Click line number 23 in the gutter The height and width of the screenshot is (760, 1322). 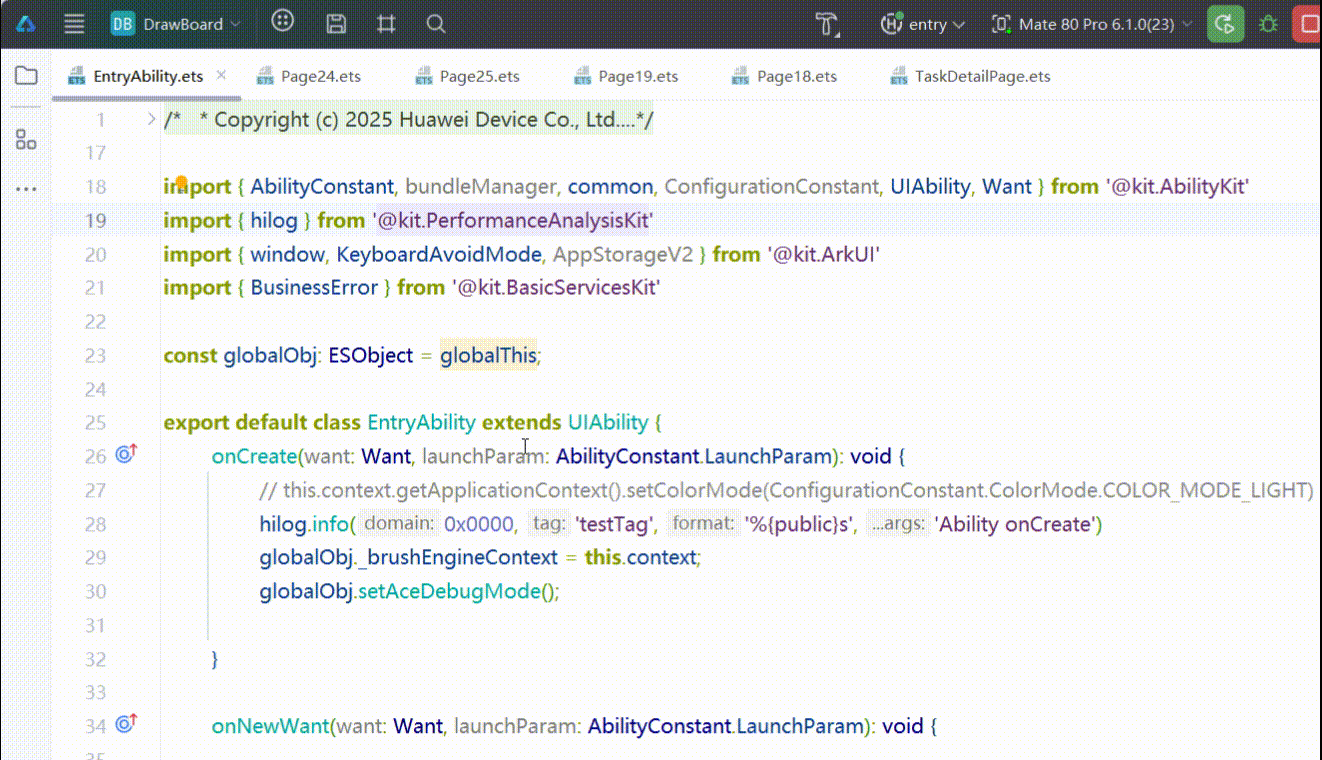coord(96,355)
